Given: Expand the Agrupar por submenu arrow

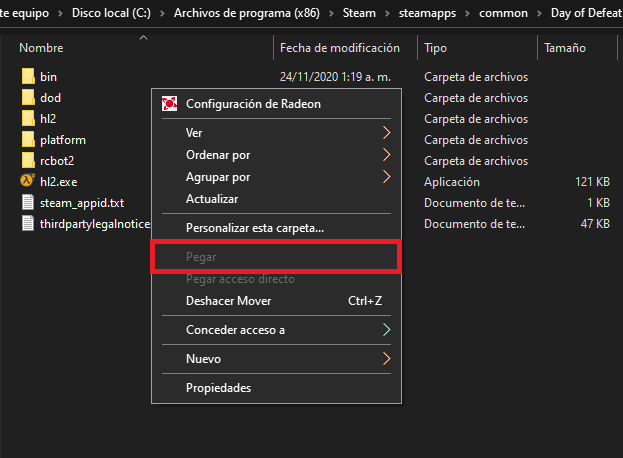Looking at the screenshot, I should 386,177.
